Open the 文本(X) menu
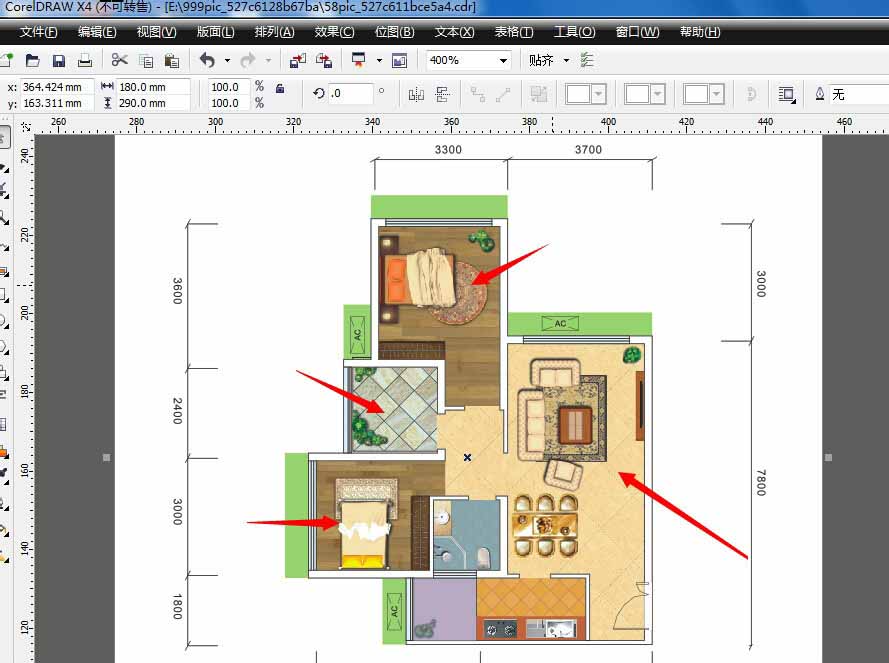The height and width of the screenshot is (663, 889). tap(454, 32)
